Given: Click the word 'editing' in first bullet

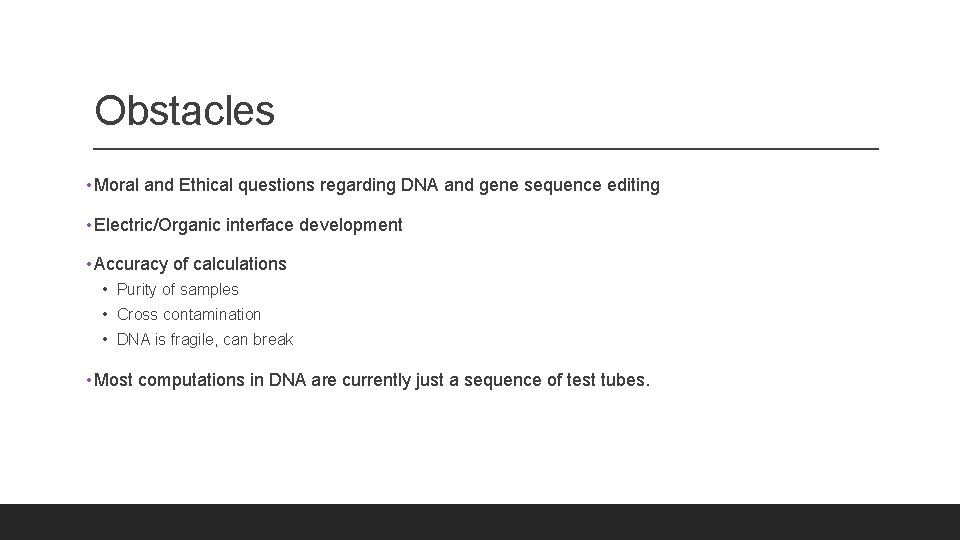Looking at the screenshot, I should tap(632, 185).
